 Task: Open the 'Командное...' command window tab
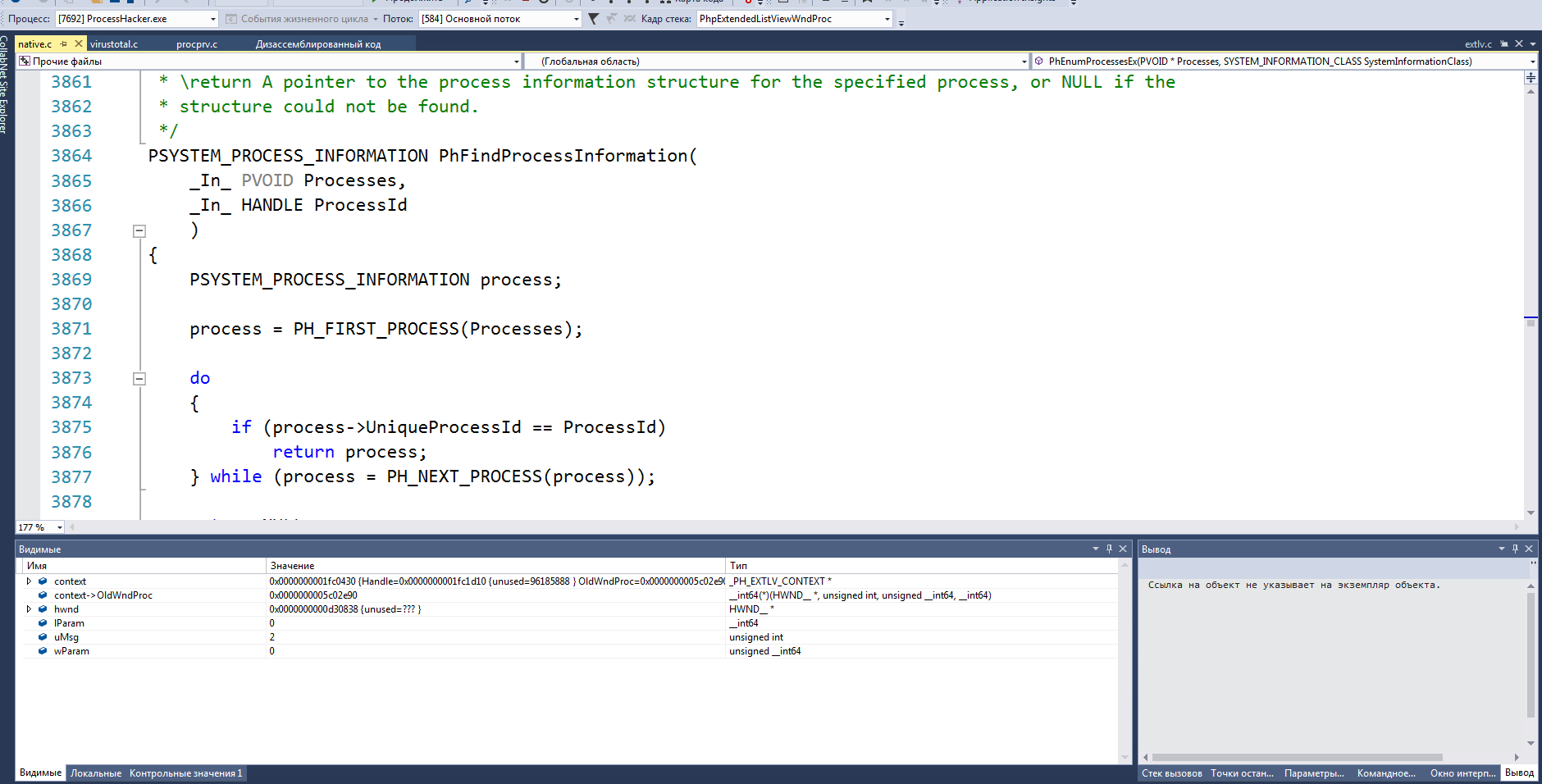1386,773
